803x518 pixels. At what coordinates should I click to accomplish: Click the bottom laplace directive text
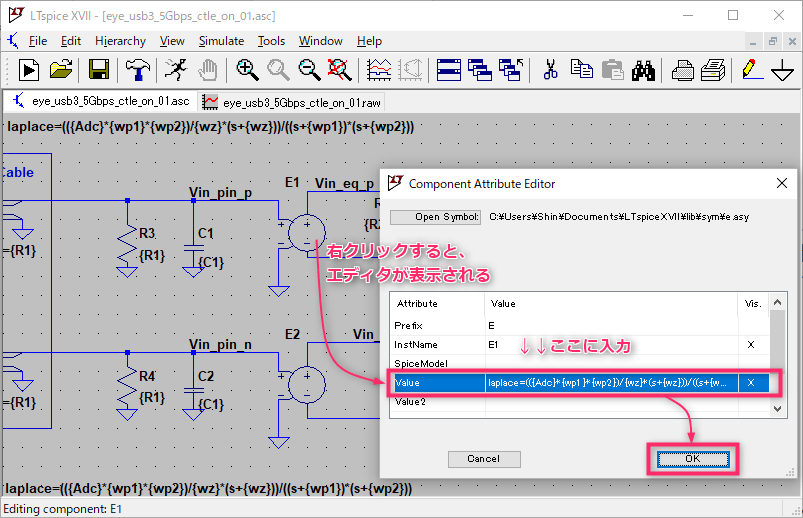(208, 488)
